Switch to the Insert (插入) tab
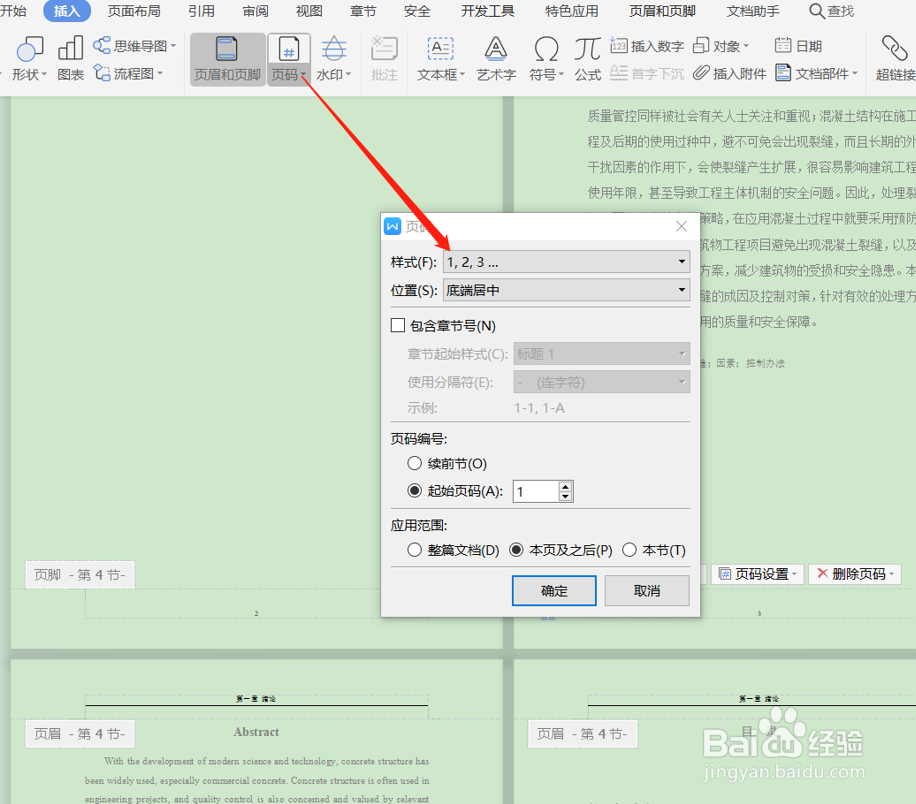This screenshot has width=916, height=804. [x=67, y=11]
